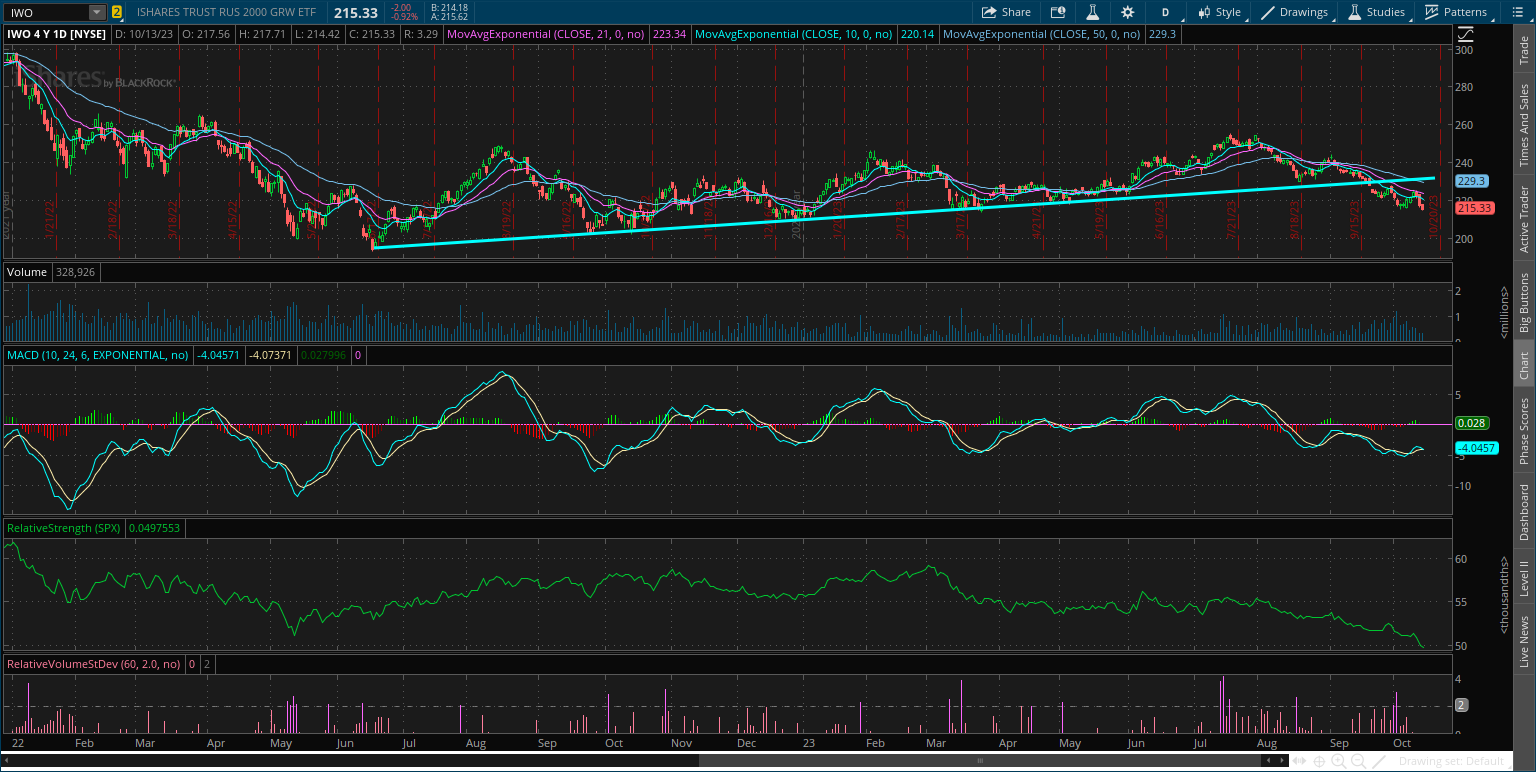
Task: Click the zoom in magnifier icon
Action: point(1338,761)
